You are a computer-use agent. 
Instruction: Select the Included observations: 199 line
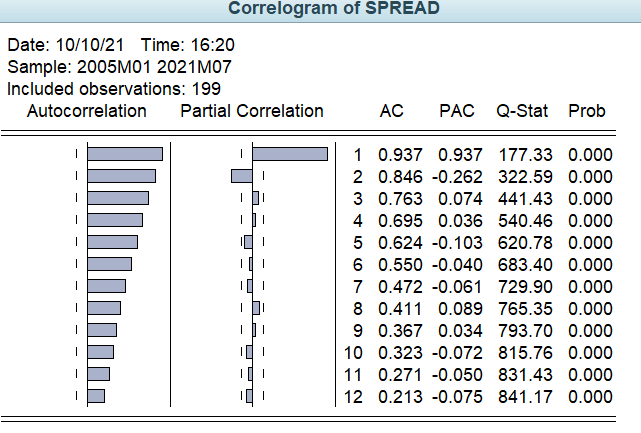tap(114, 89)
